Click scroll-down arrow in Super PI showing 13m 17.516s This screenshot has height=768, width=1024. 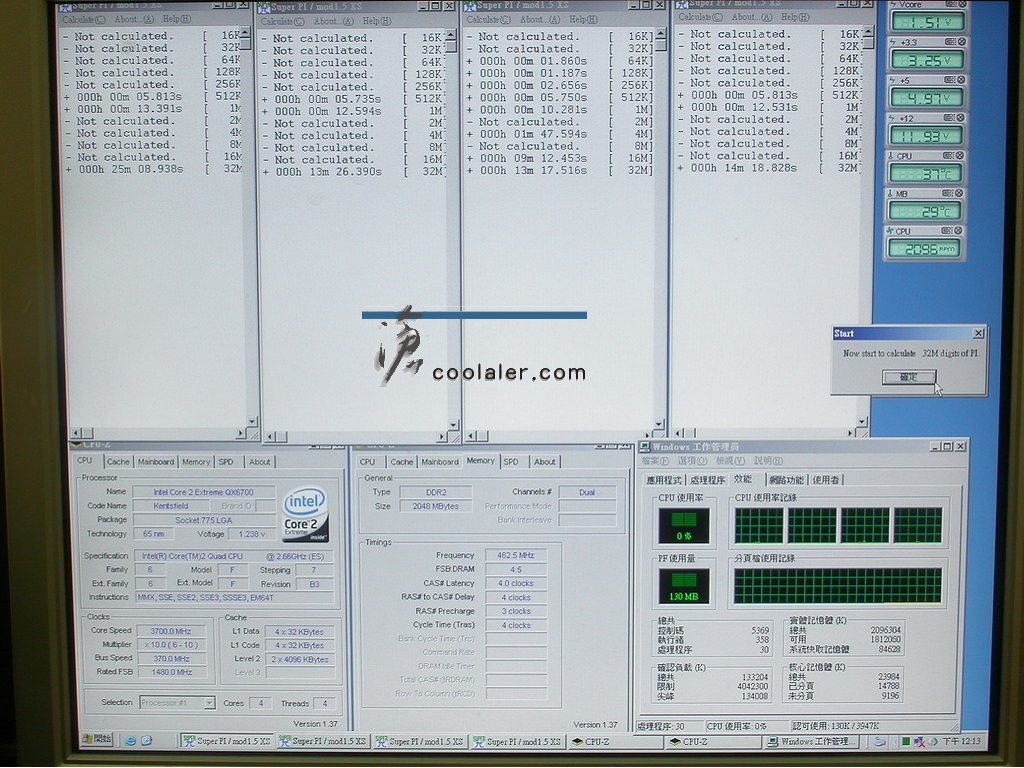pos(658,424)
